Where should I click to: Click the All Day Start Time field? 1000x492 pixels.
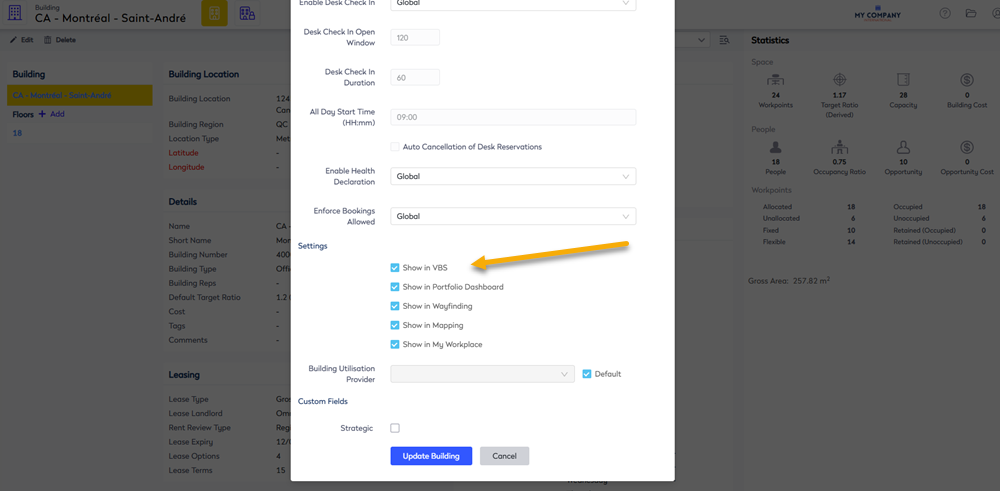[x=513, y=117]
